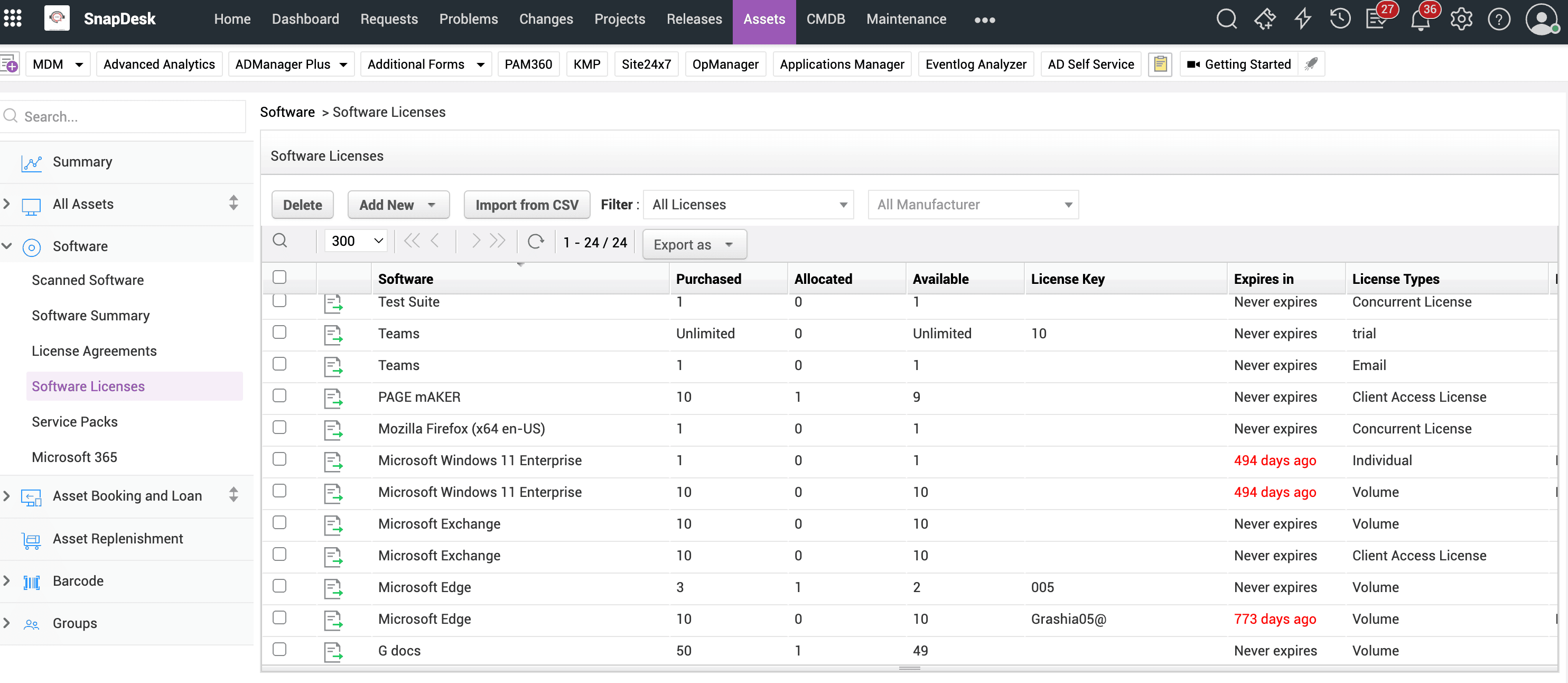This screenshot has height=683, width=1568.
Task: Open the Home tab
Action: pos(232,19)
